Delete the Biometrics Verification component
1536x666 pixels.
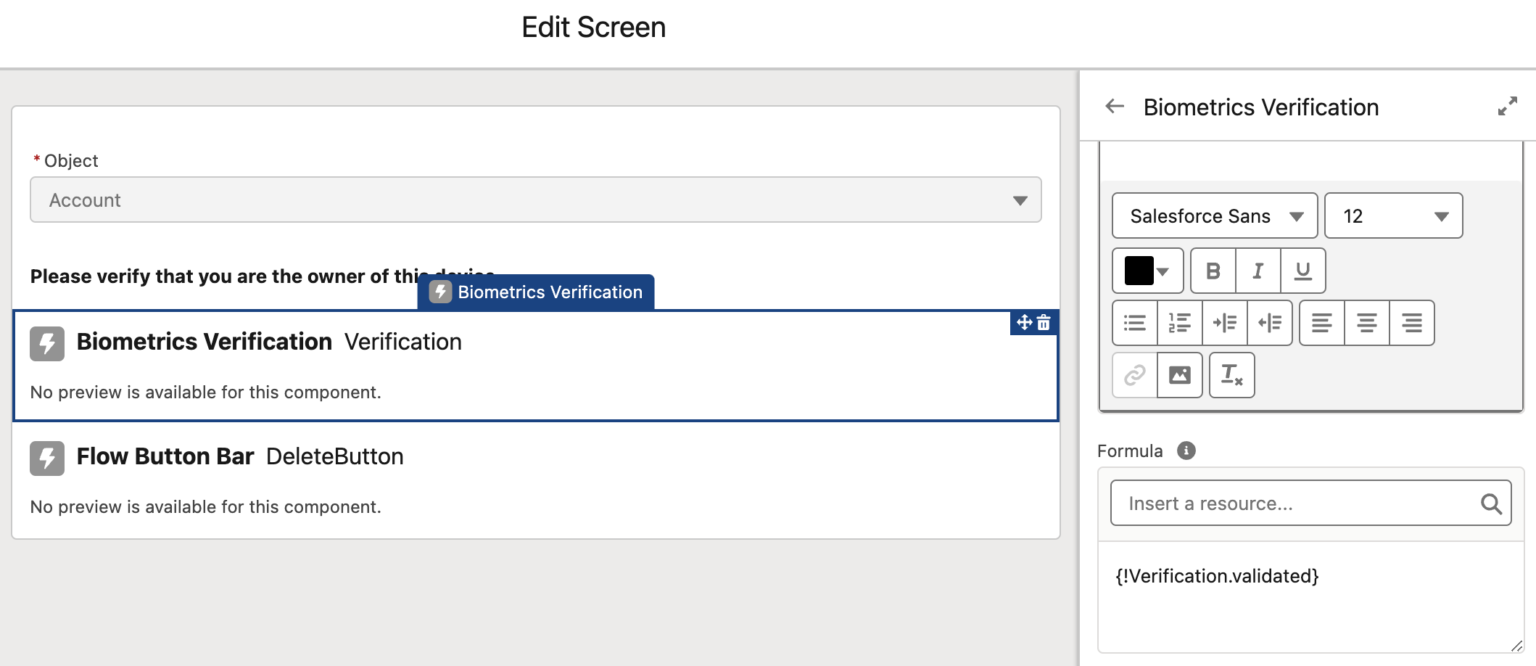tap(1043, 322)
